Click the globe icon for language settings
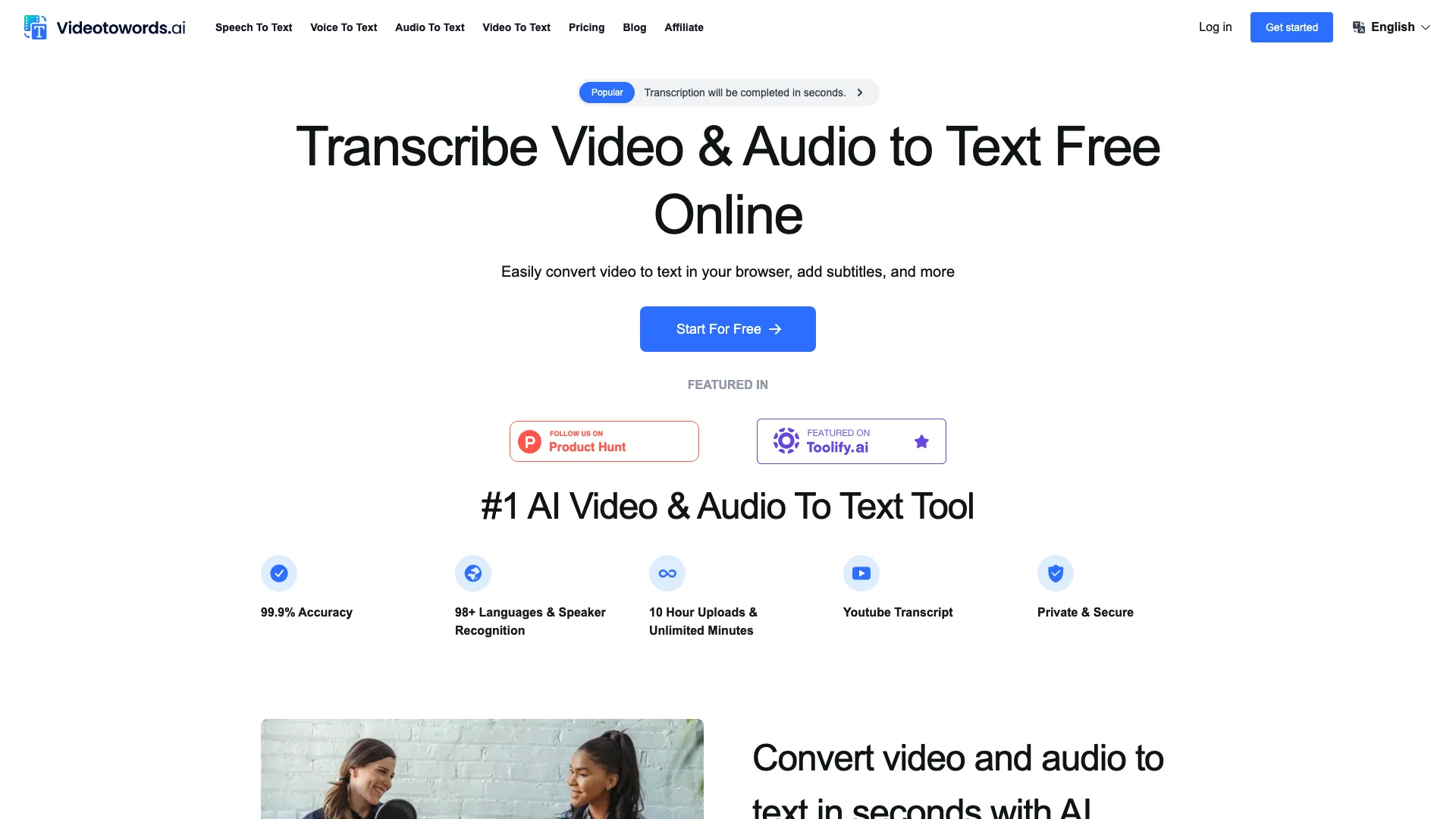1456x819 pixels. (x=1358, y=27)
